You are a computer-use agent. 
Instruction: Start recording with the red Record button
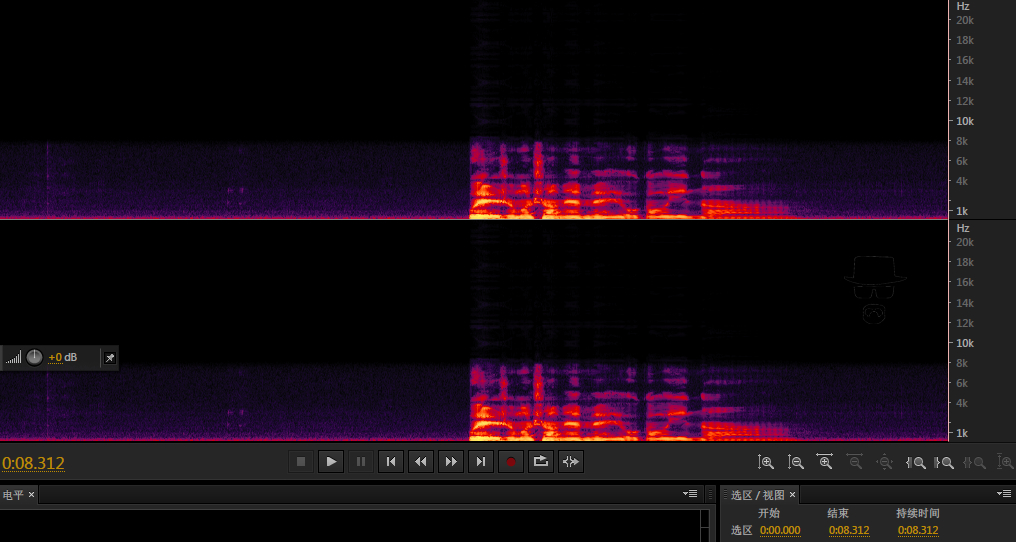(x=511, y=462)
